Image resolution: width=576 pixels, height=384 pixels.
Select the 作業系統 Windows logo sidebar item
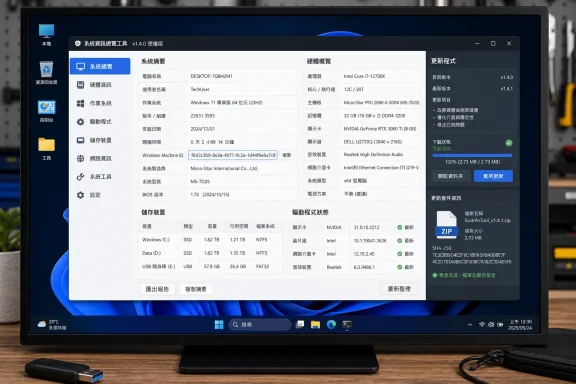pyautogui.click(x=100, y=103)
